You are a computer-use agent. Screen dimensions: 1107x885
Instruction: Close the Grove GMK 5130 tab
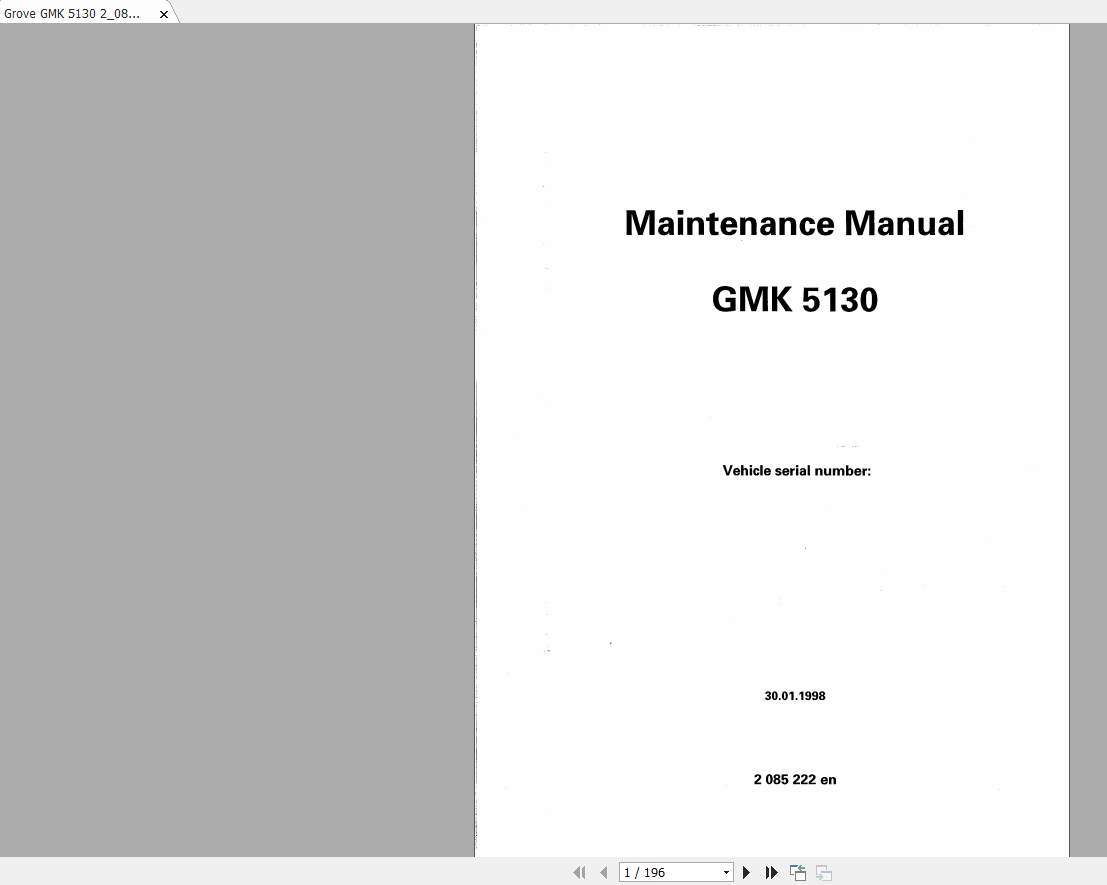[x=164, y=14]
